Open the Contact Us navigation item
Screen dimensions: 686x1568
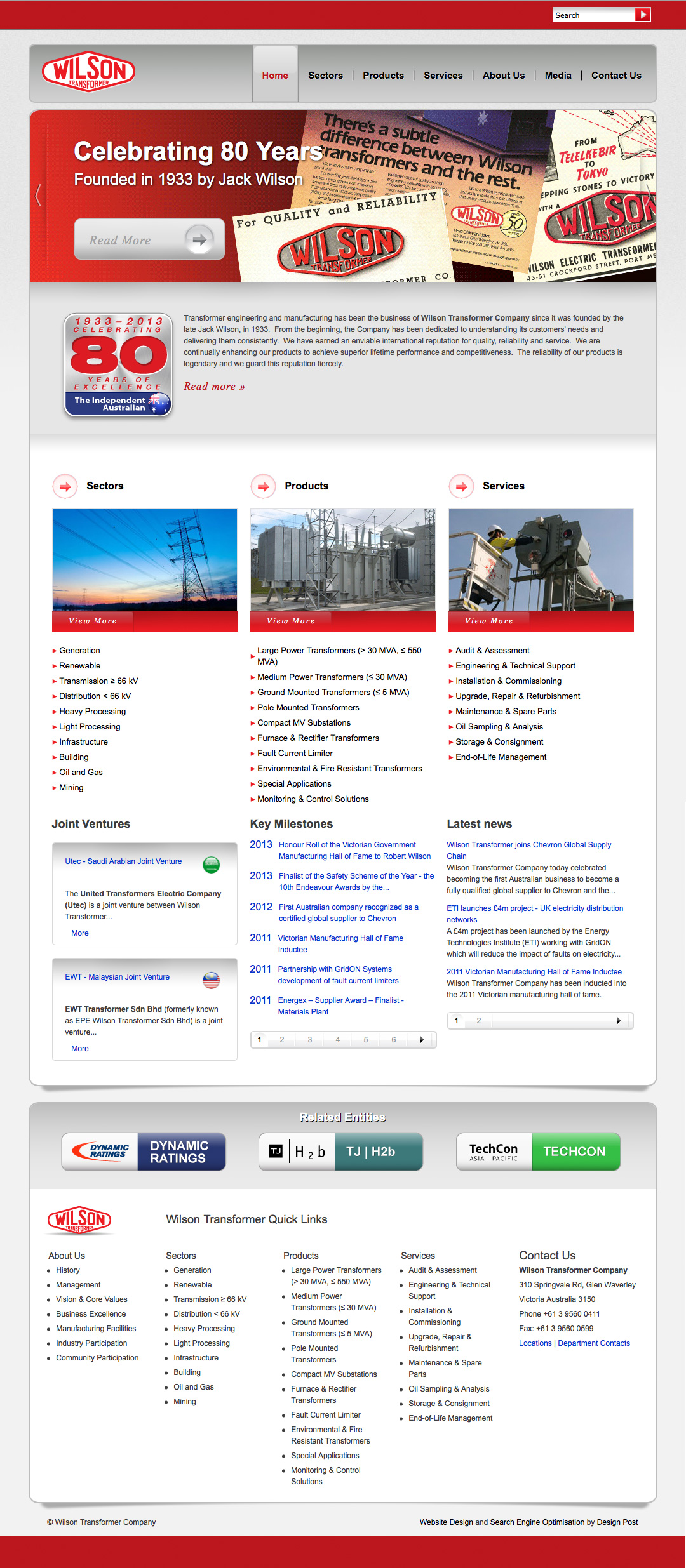point(616,75)
